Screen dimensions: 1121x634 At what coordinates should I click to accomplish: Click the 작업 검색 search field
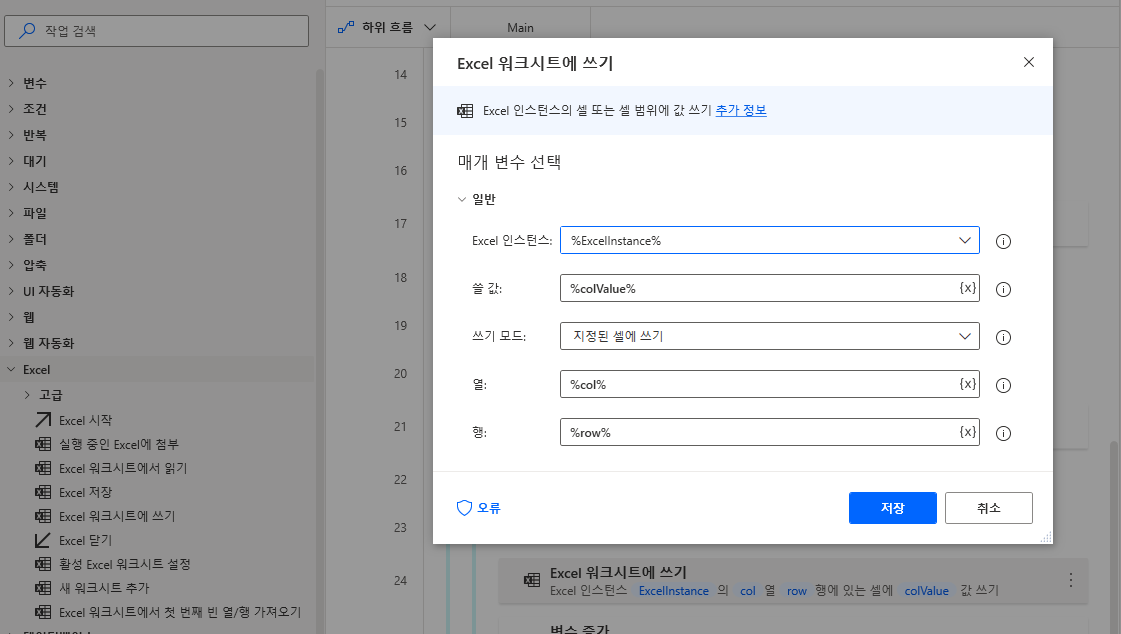(157, 31)
